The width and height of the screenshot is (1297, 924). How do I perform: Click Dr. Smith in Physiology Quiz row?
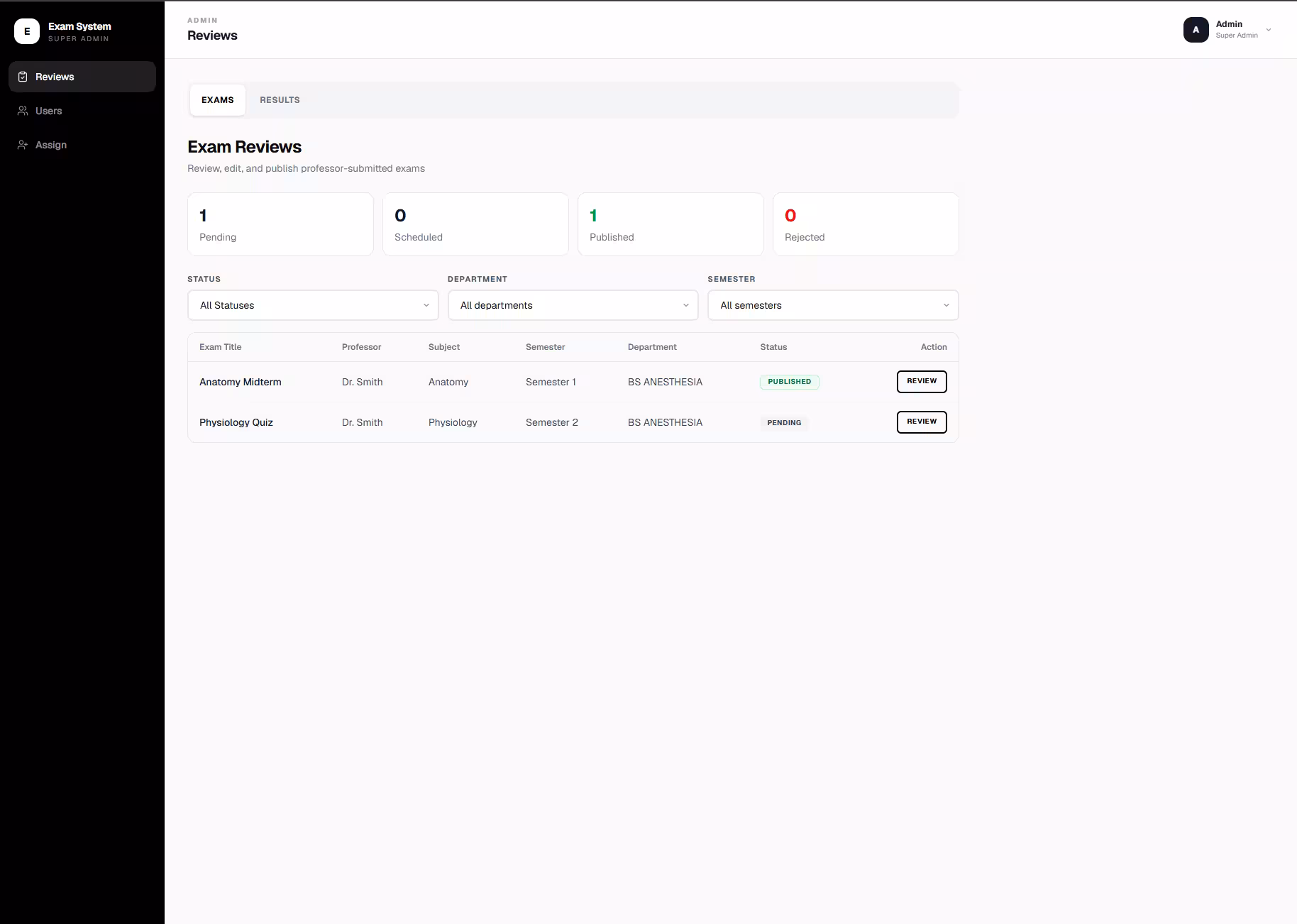362,422
